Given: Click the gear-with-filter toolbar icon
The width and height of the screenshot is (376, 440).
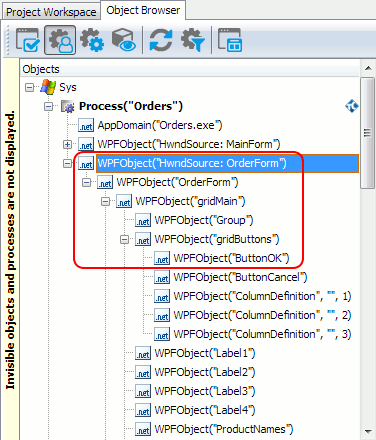Looking at the screenshot, I should tap(193, 40).
